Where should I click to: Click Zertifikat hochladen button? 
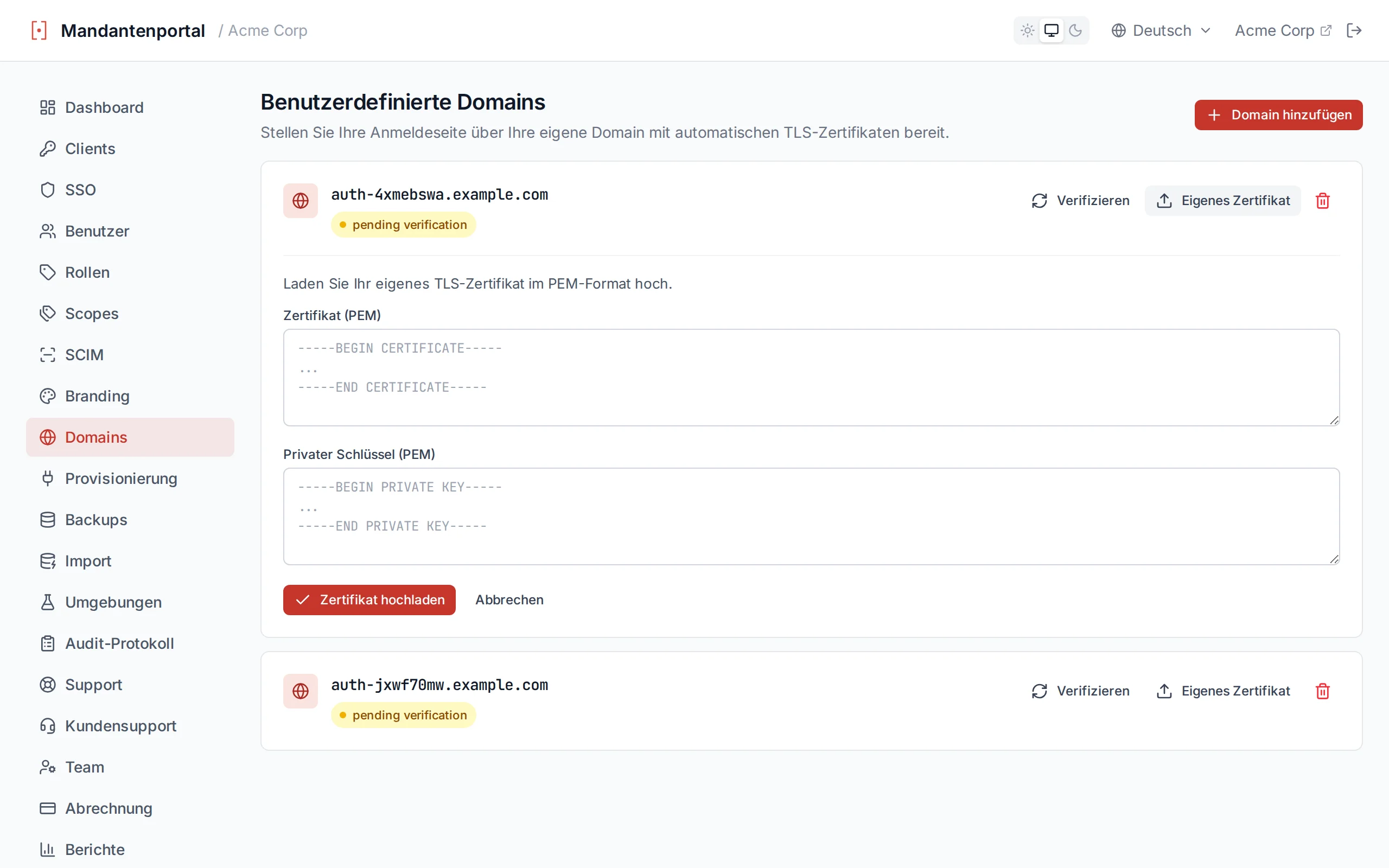369,600
